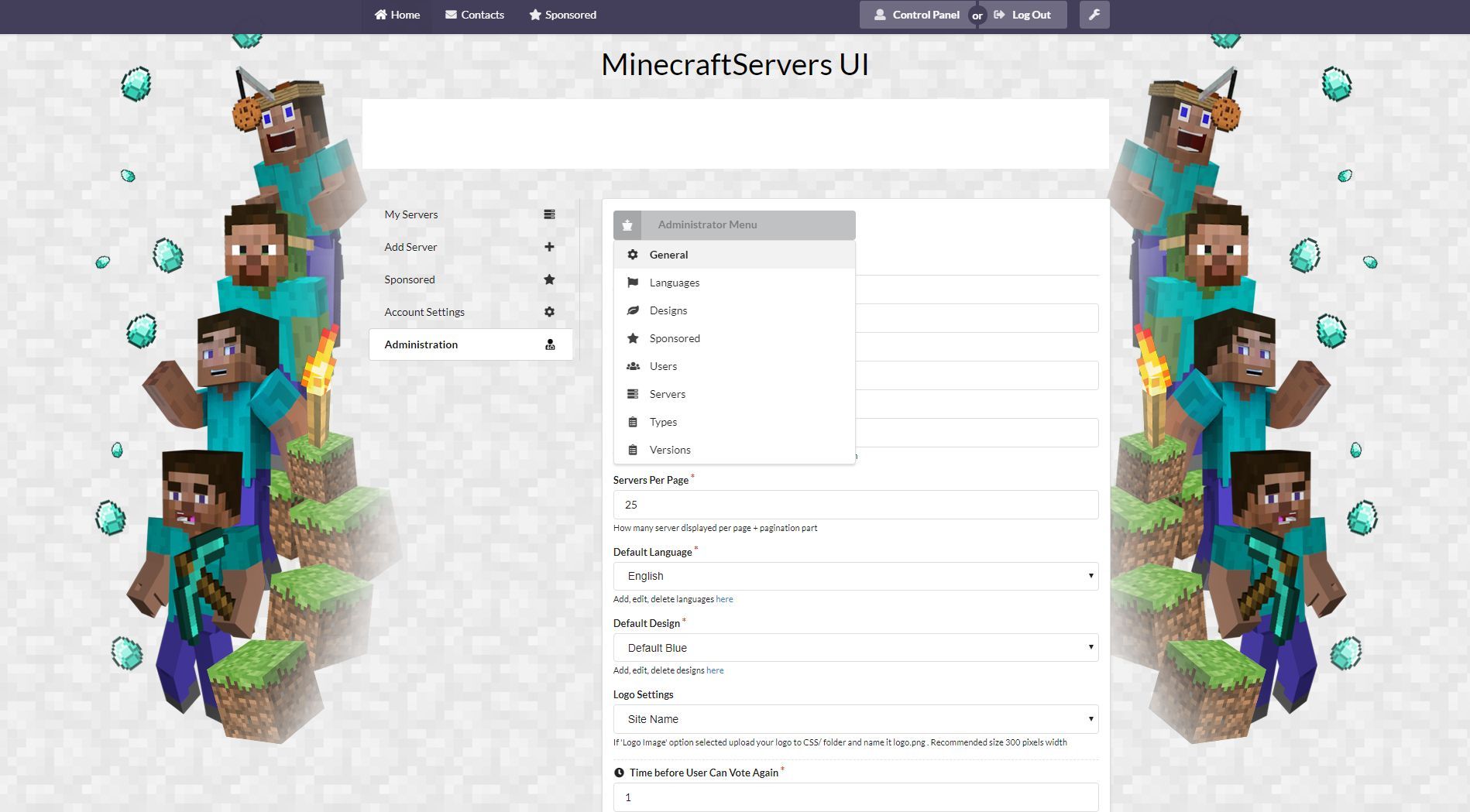Screen dimensions: 1470x812
Task: Select General in Administrator Menu
Action: coord(734,255)
